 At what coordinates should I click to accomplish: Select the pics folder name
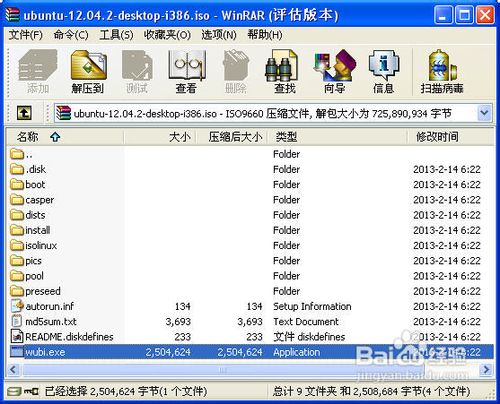33,261
